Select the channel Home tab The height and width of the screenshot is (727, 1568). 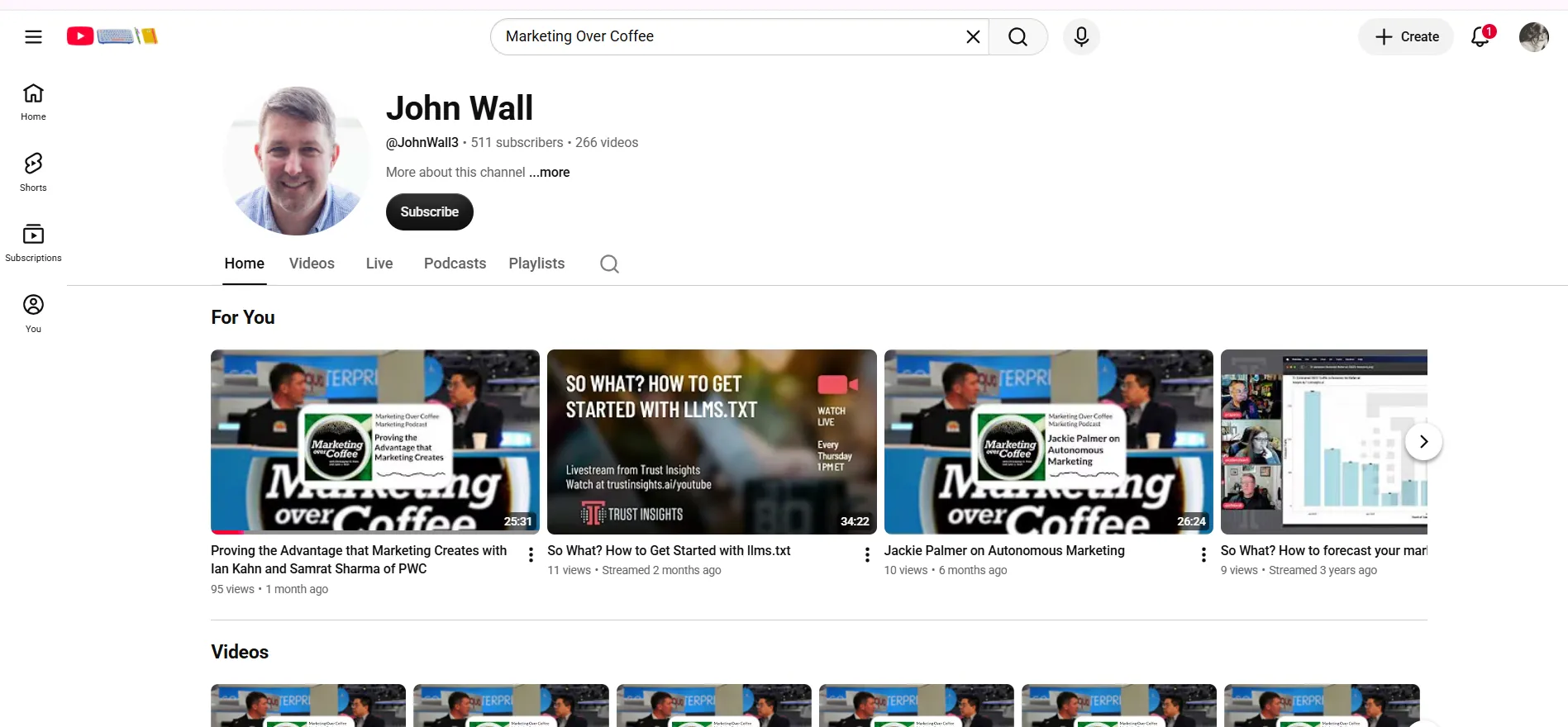pos(245,264)
